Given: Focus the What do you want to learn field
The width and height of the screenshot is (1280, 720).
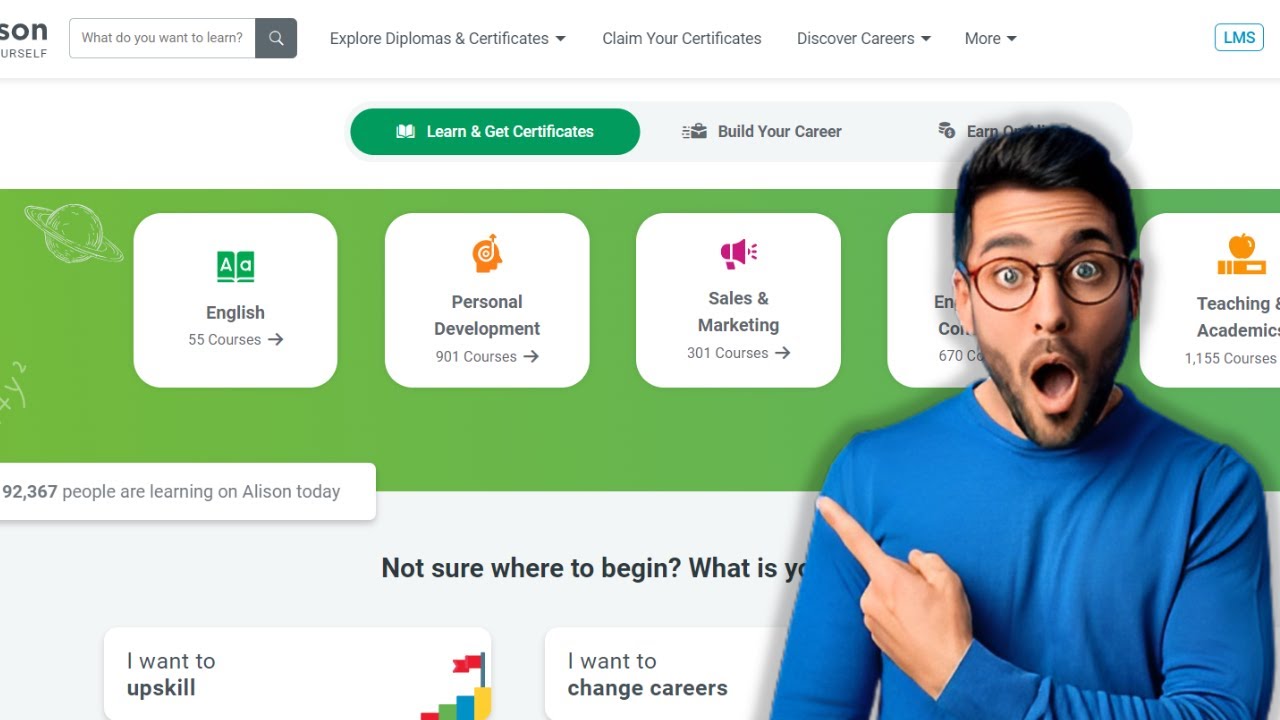Looking at the screenshot, I should (x=162, y=38).
